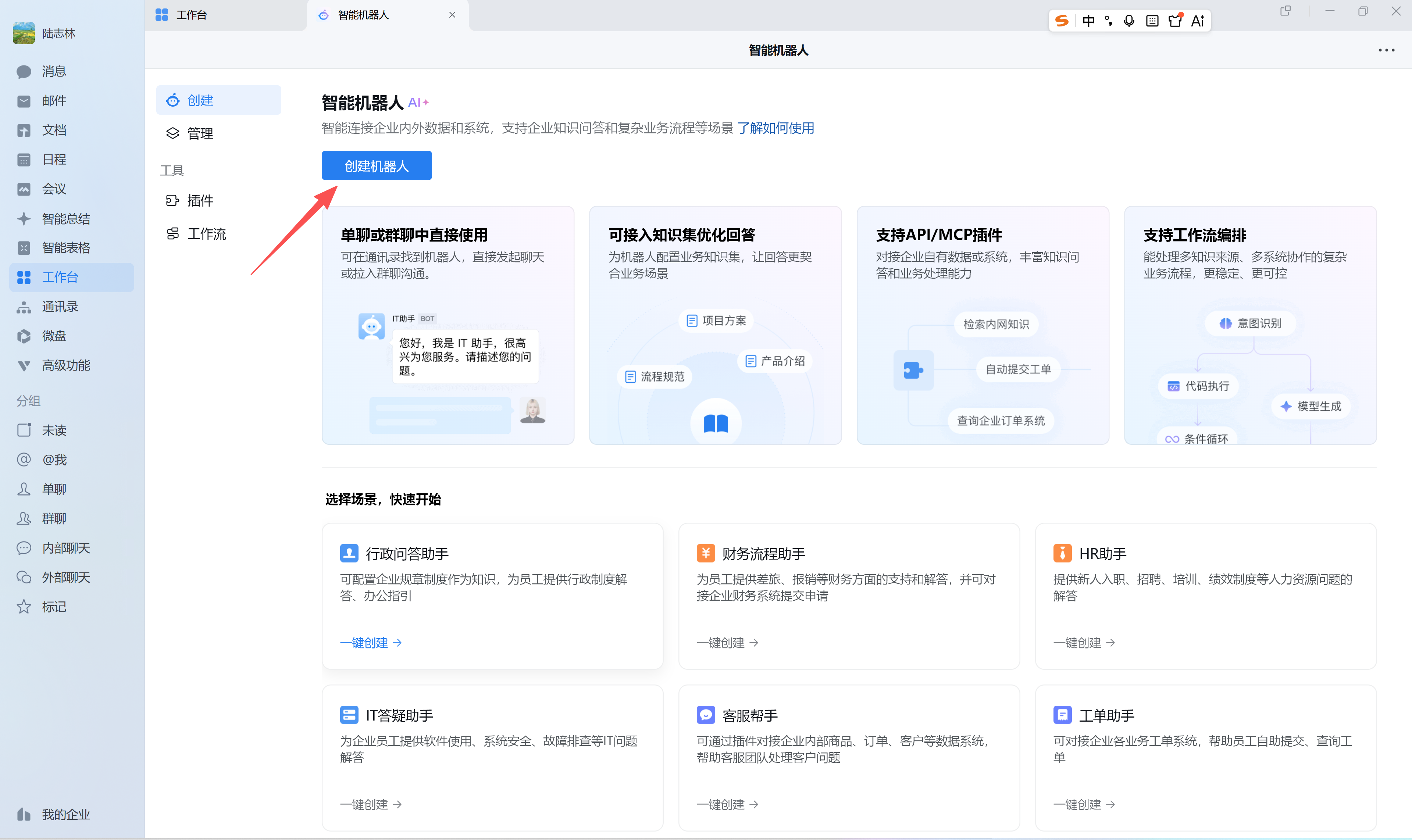Click 一键创建 under 客服帮手
This screenshot has width=1412, height=840.
728,805
